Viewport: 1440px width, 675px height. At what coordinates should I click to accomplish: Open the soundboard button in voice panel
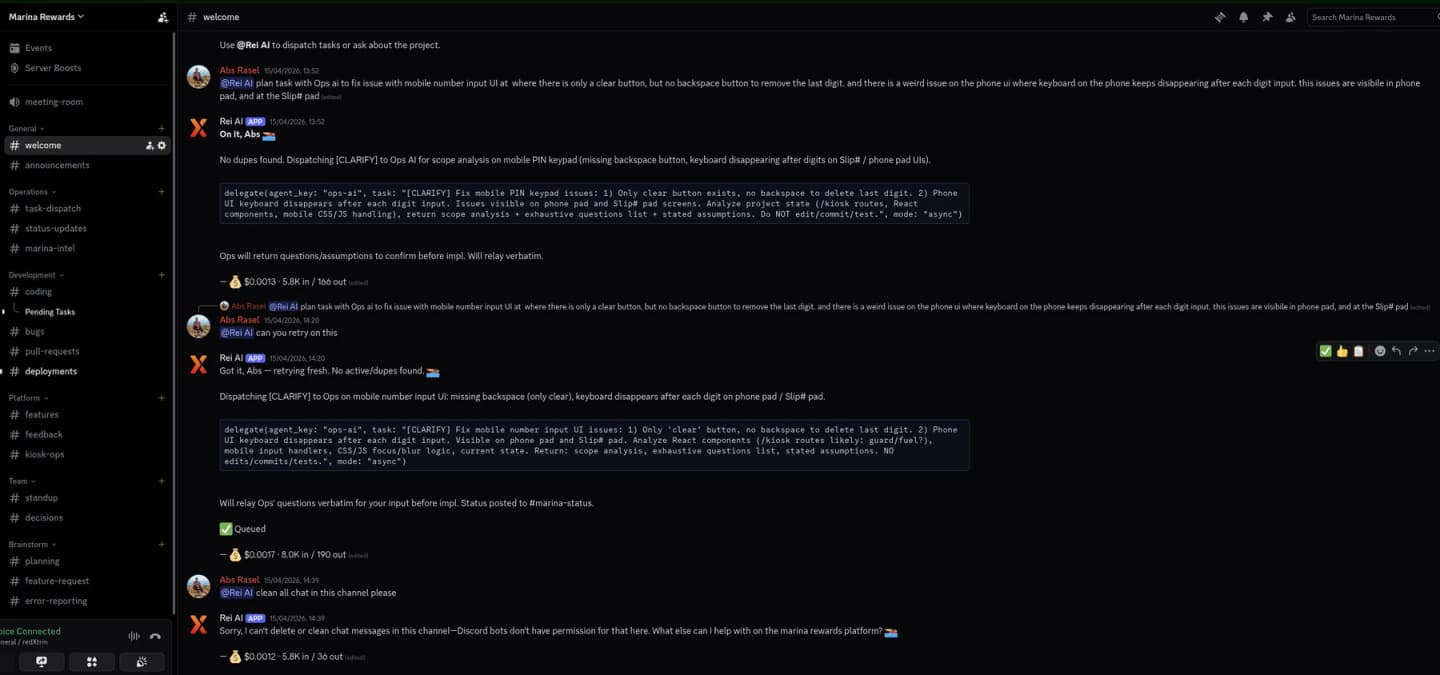click(x=142, y=661)
